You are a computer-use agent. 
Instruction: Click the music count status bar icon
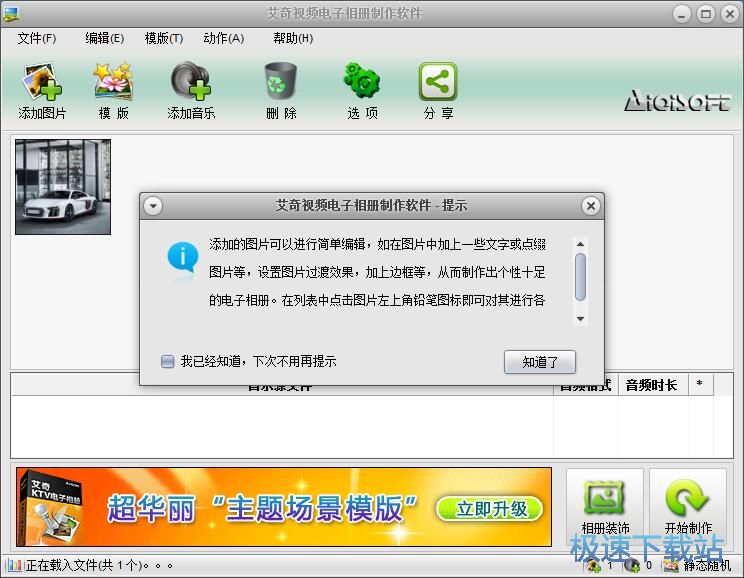point(632,565)
